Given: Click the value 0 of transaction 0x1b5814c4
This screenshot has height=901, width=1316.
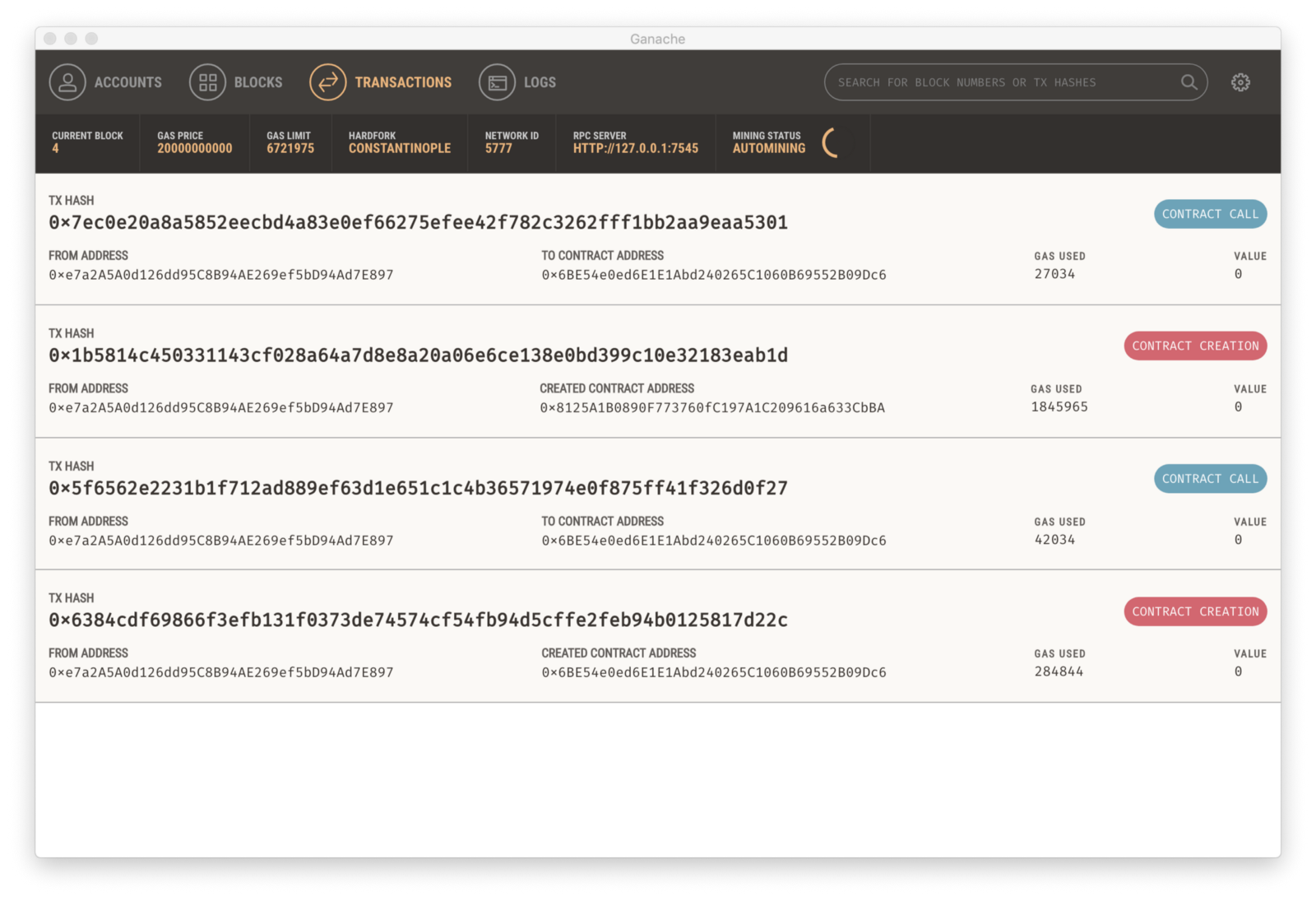Looking at the screenshot, I should (x=1238, y=406).
